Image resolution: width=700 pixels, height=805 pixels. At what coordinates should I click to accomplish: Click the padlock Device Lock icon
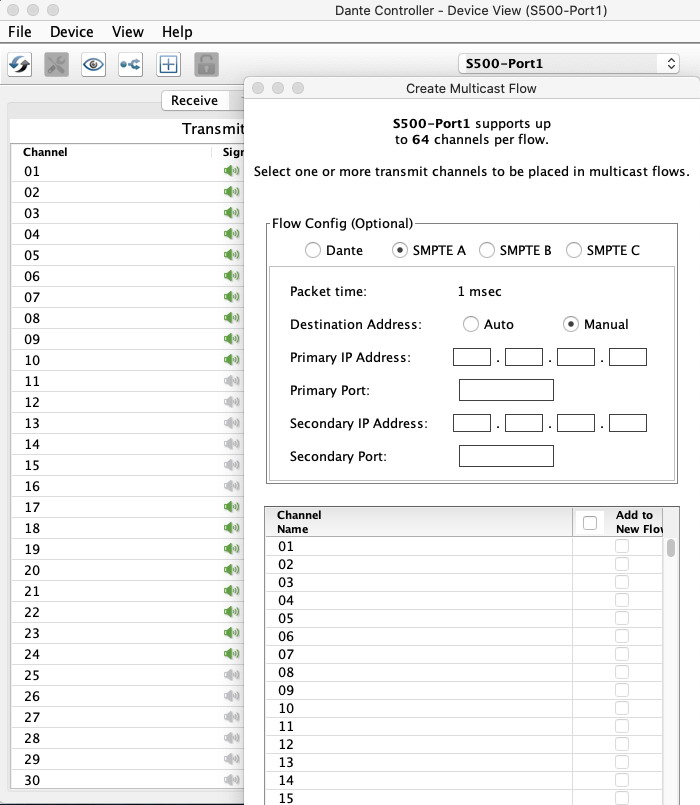[206, 65]
